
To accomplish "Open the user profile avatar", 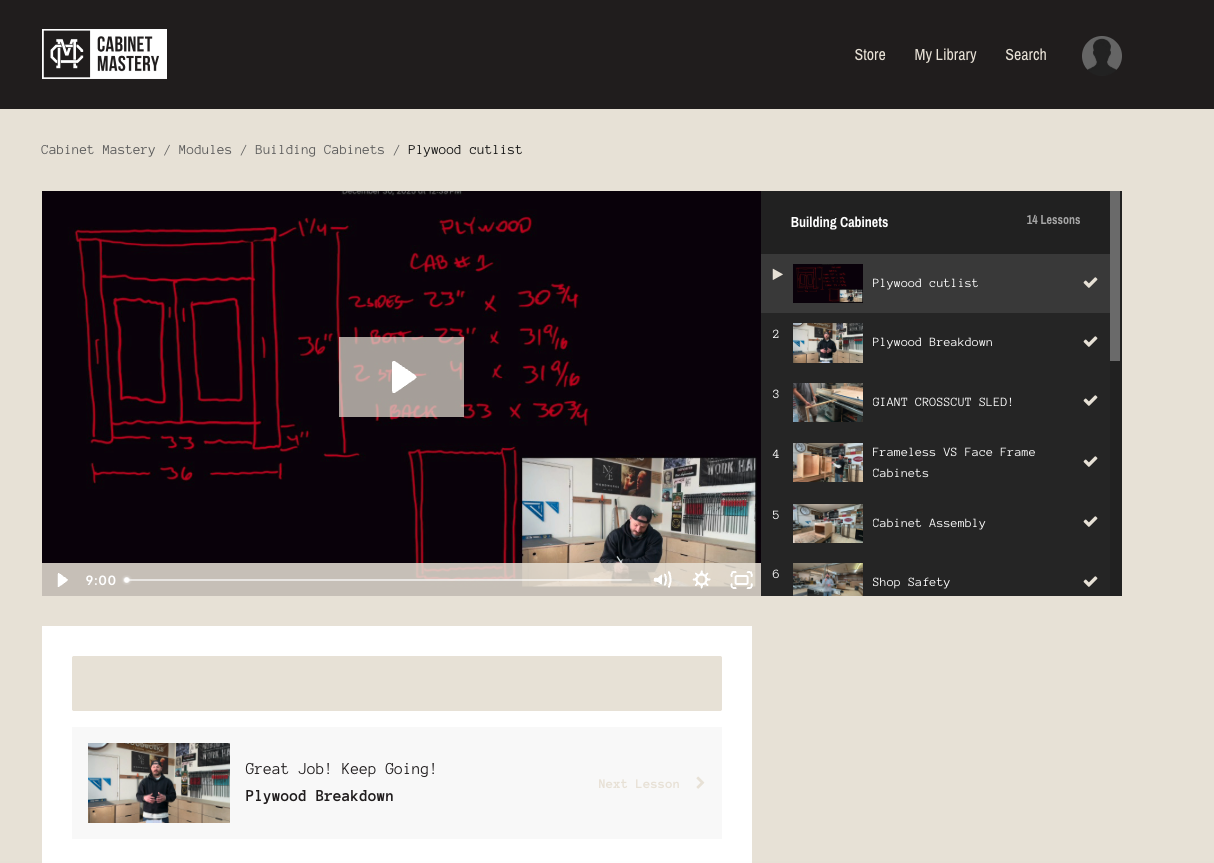I will click(1101, 55).
